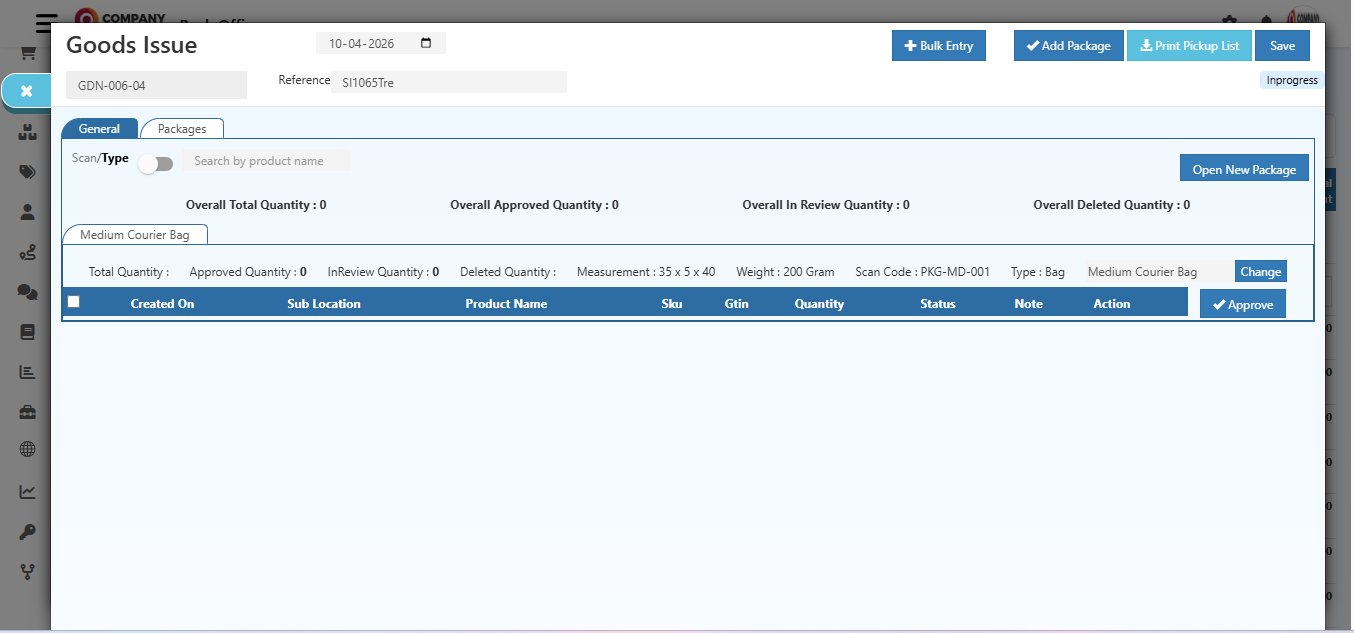Focus the Search by product name field

[266, 161]
